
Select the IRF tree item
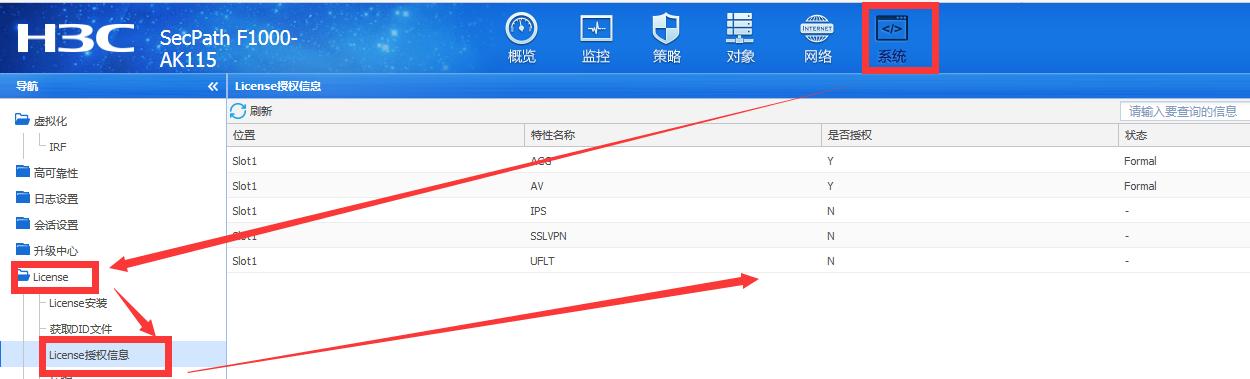[58, 147]
